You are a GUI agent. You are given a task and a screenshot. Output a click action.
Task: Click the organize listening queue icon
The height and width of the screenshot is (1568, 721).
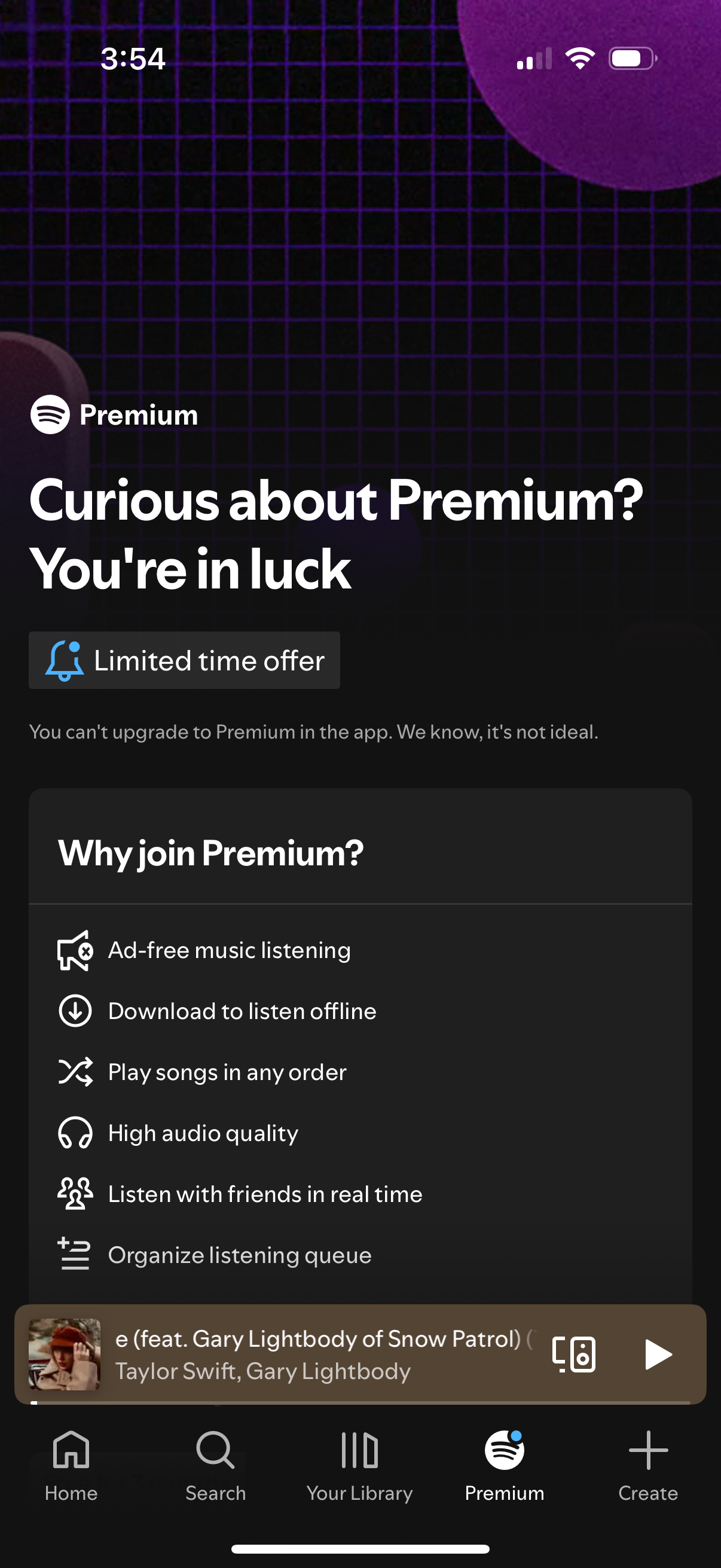[x=74, y=1255]
